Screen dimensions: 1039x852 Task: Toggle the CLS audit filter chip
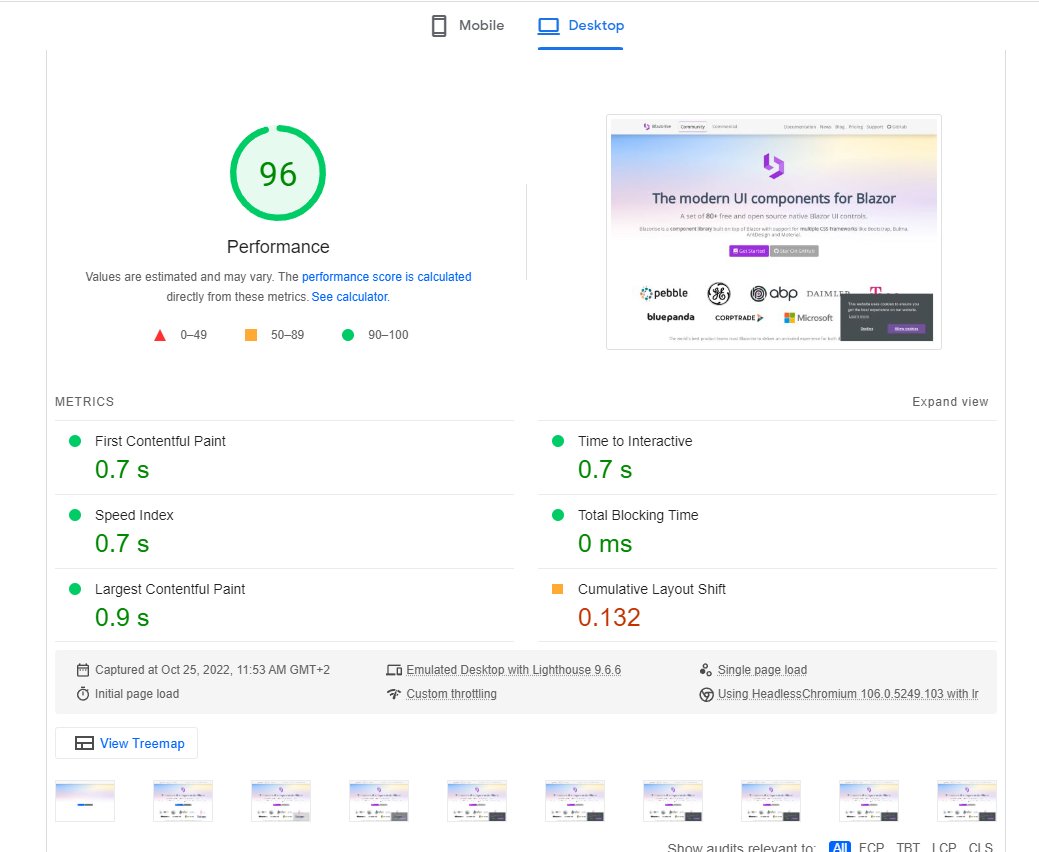(x=980, y=847)
